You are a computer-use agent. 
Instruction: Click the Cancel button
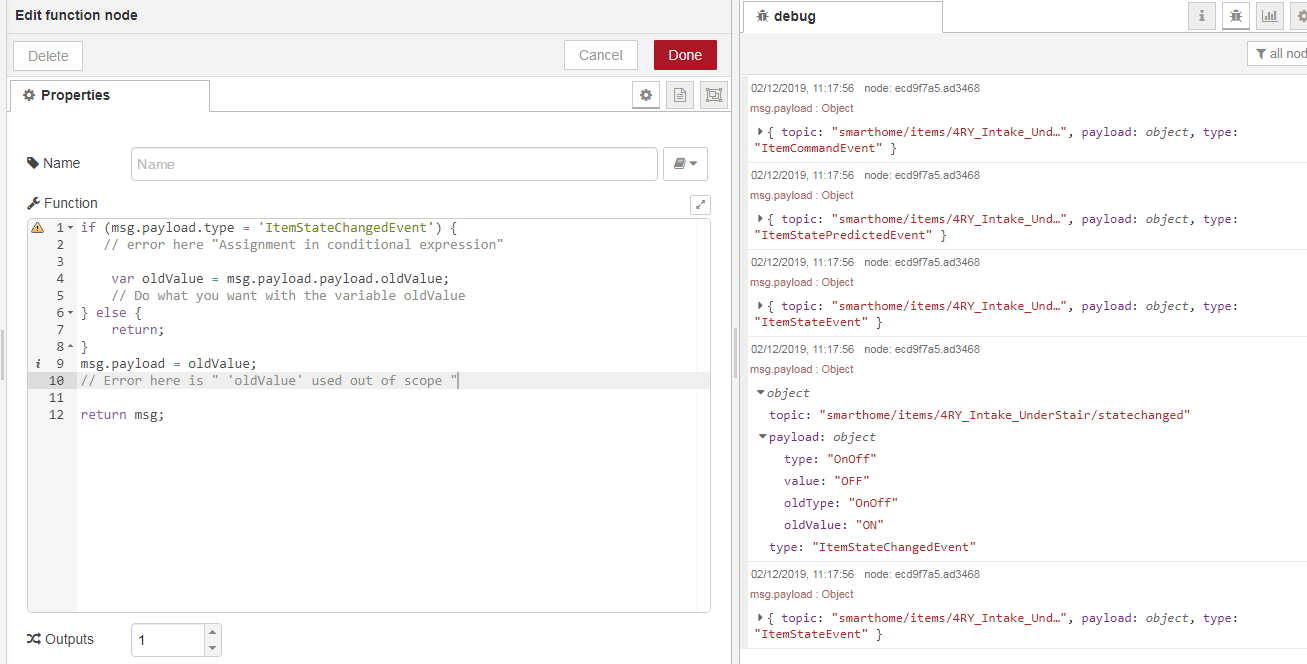click(x=601, y=55)
